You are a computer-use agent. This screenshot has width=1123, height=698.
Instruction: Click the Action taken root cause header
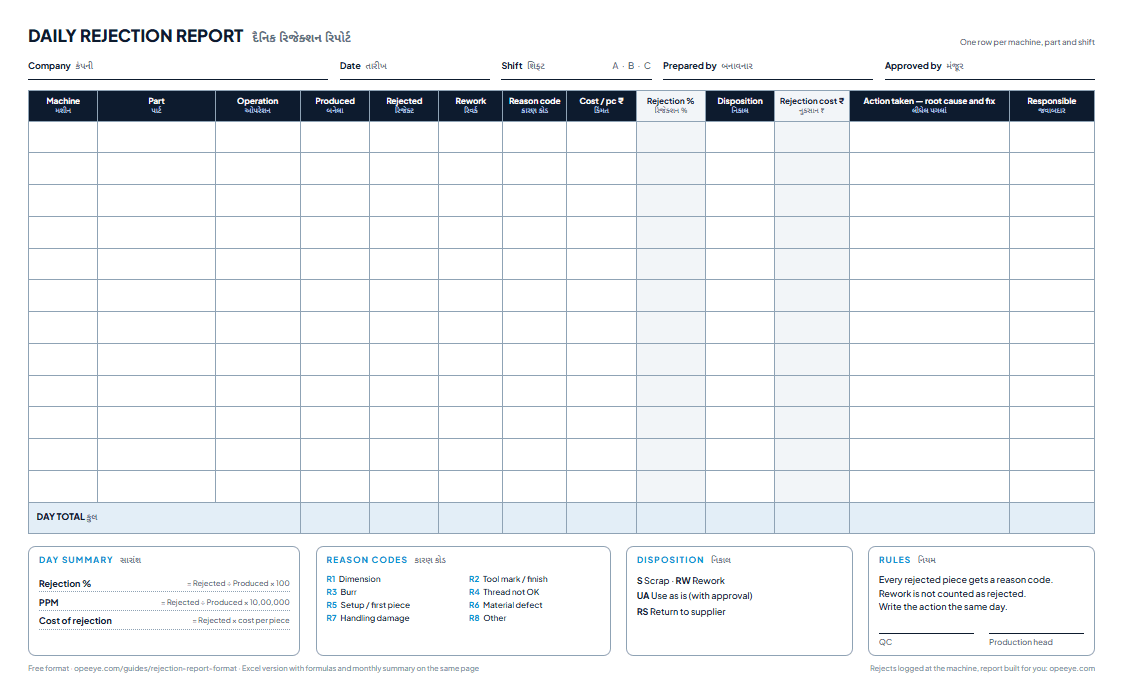click(x=929, y=106)
